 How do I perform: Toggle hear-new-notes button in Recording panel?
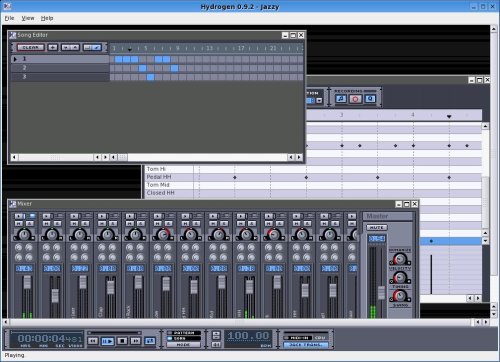pyautogui.click(x=341, y=99)
